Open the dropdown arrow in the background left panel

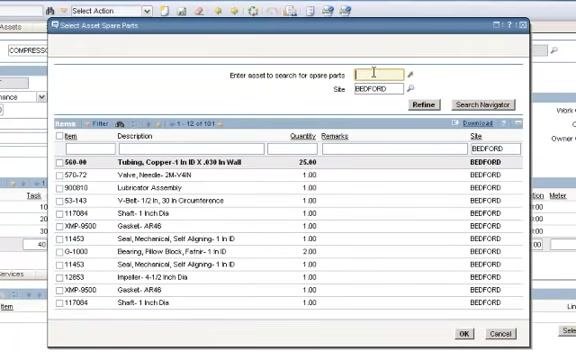pyautogui.click(x=42, y=97)
